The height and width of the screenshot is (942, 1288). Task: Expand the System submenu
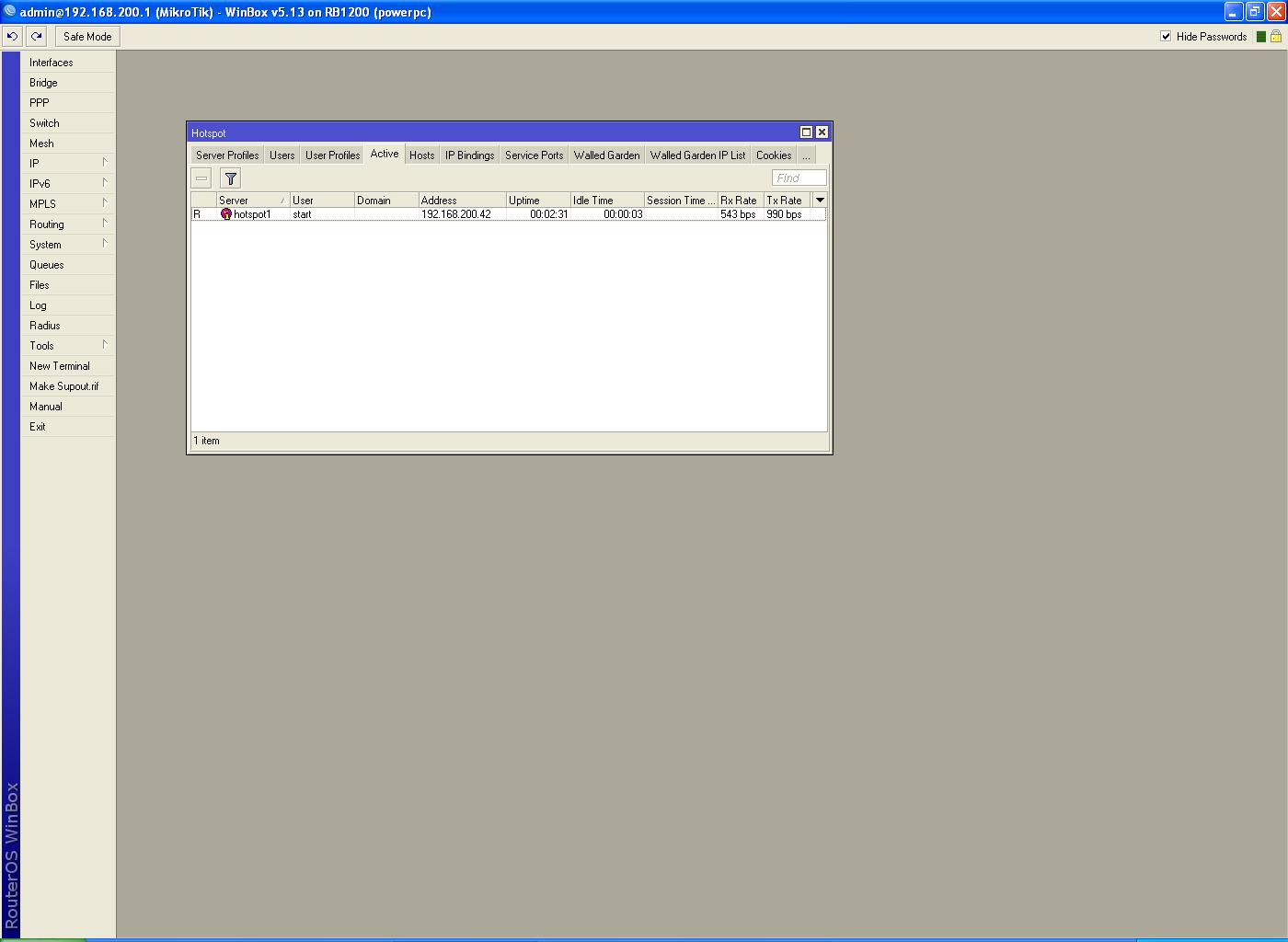105,244
